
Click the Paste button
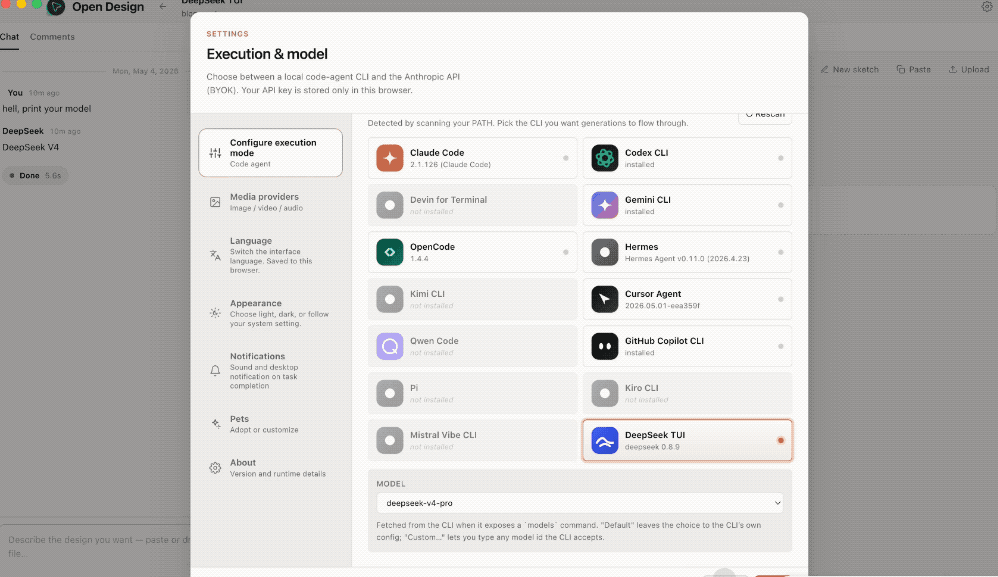pyautogui.click(x=913, y=69)
